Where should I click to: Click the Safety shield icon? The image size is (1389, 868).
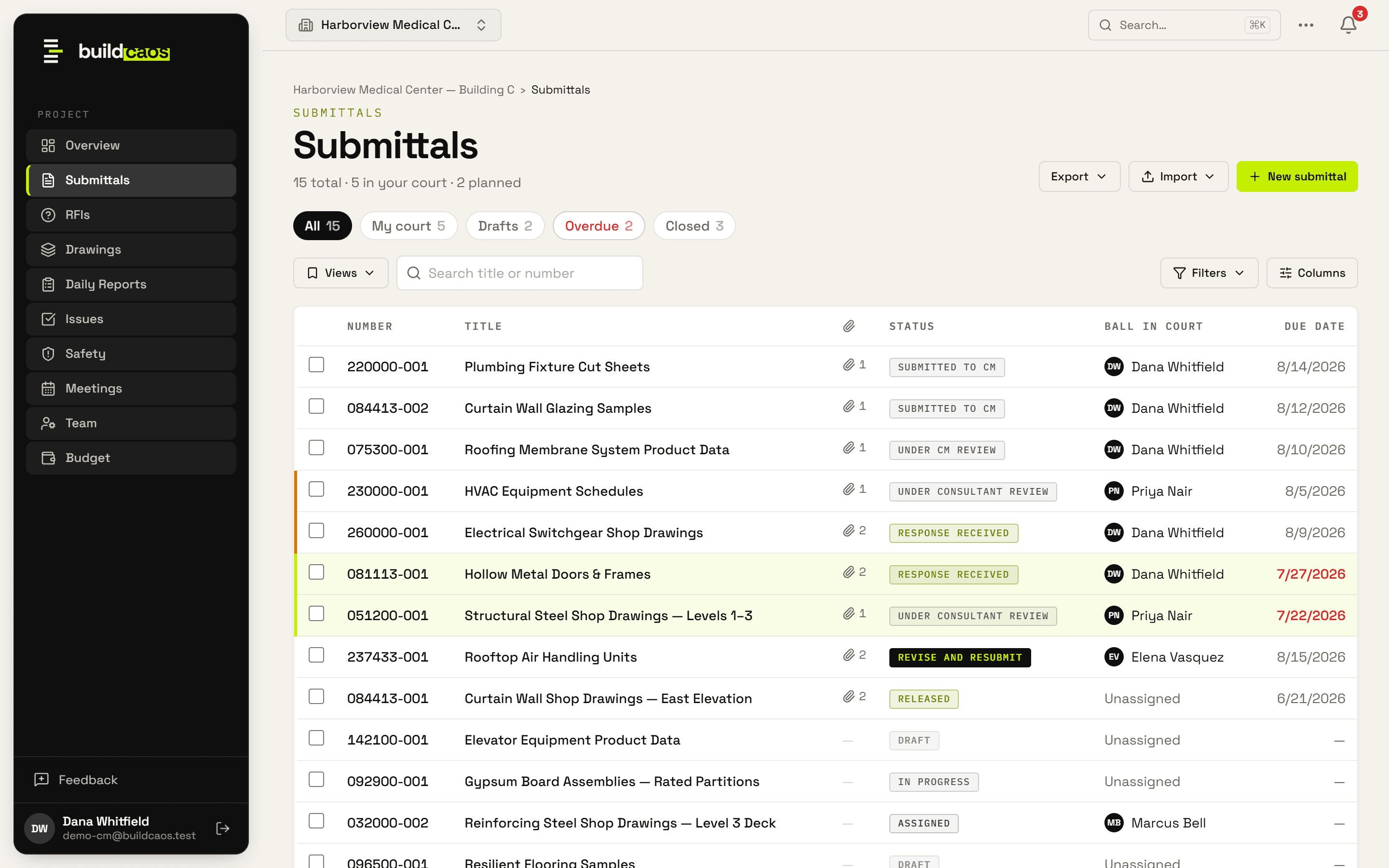(x=48, y=353)
